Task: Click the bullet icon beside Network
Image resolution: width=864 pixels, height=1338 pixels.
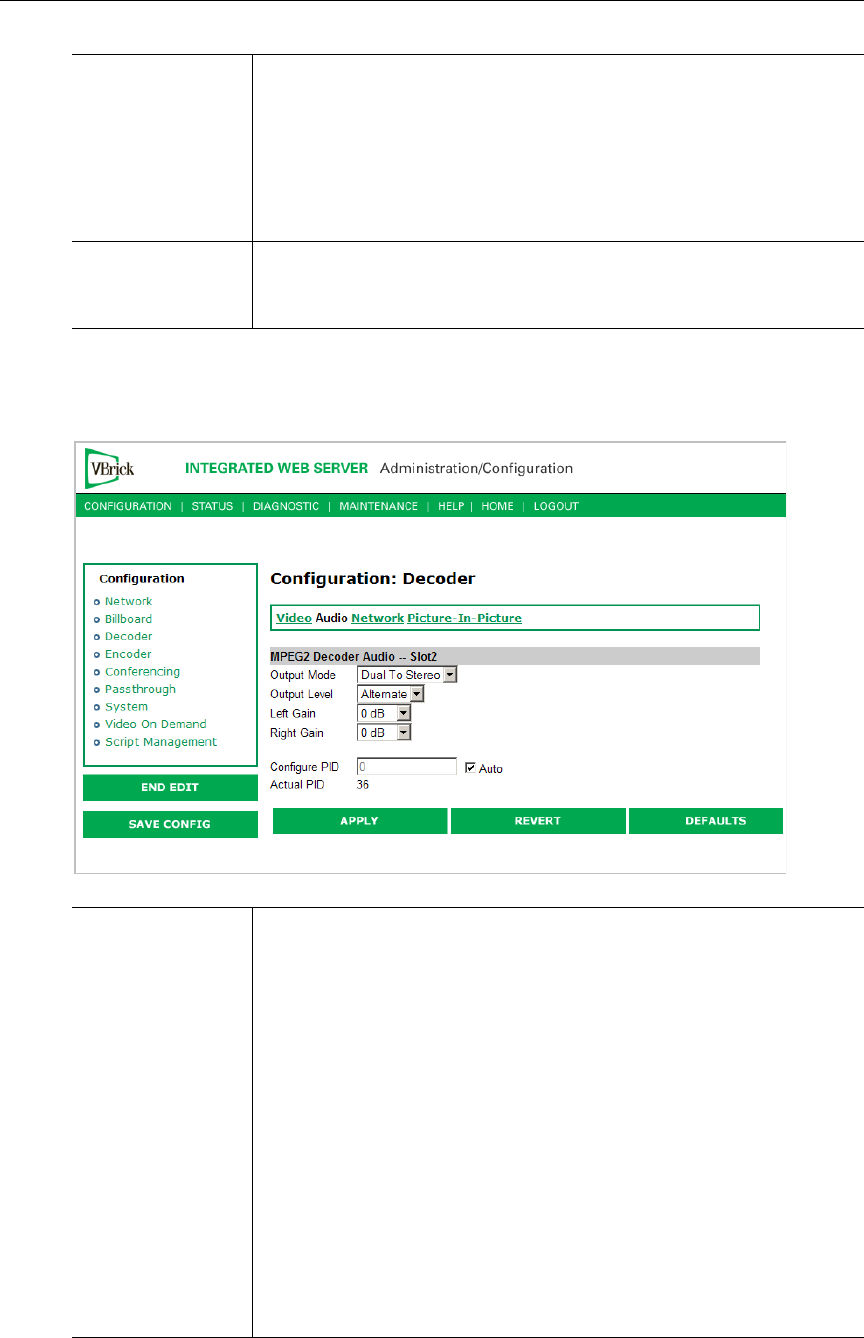Action: 97,602
